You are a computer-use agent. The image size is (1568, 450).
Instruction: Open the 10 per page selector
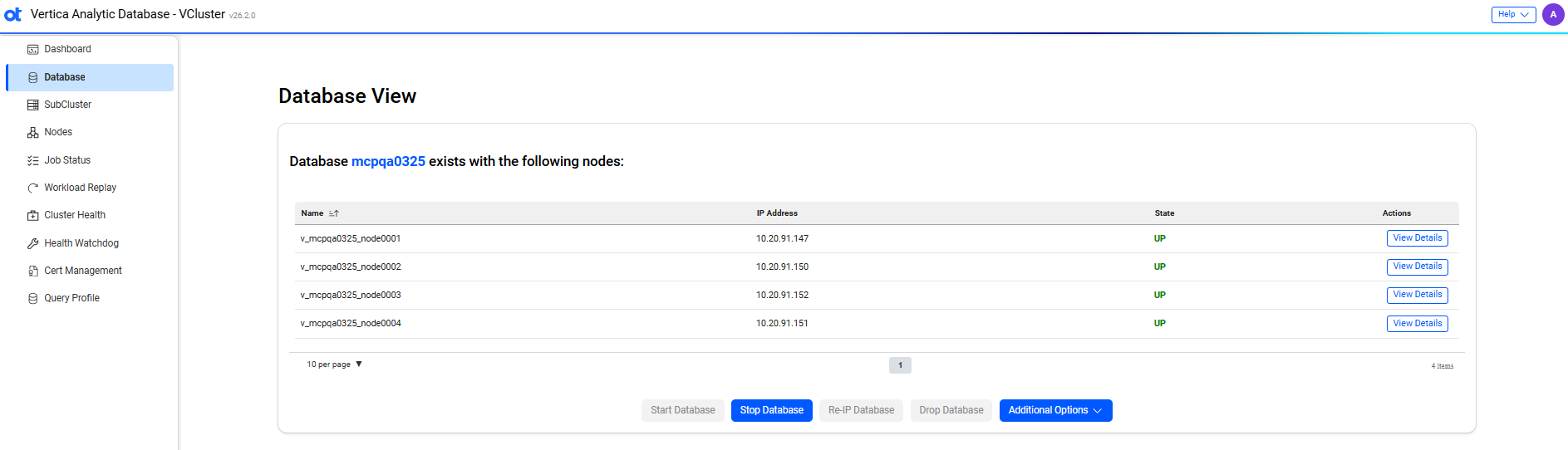(x=334, y=364)
